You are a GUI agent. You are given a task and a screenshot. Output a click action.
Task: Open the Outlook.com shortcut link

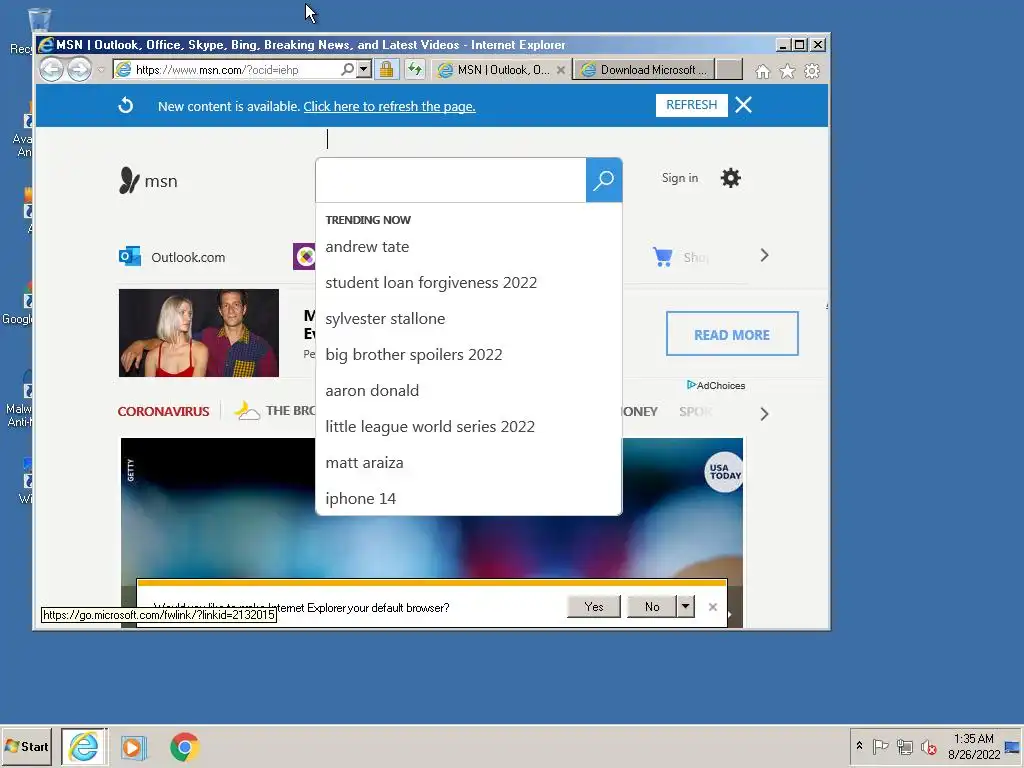(x=188, y=257)
